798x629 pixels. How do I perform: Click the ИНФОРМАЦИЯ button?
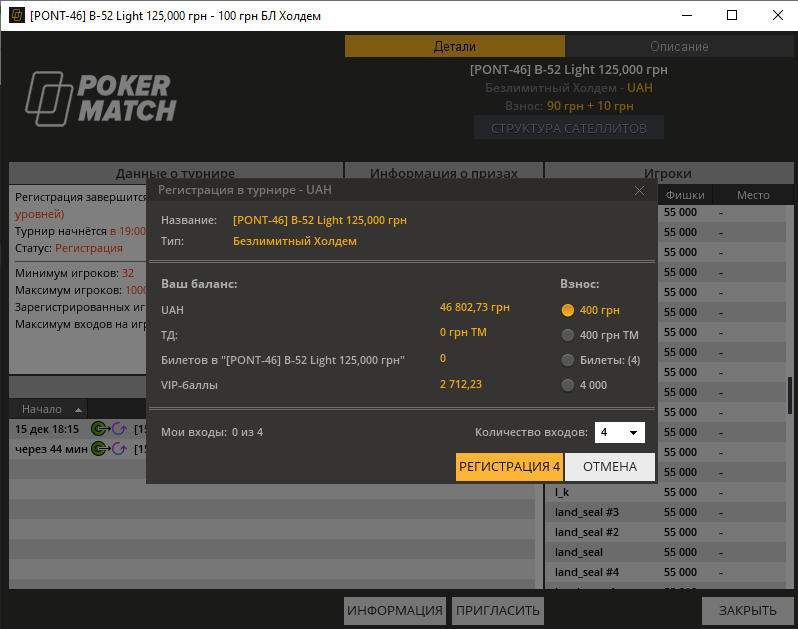tap(395, 611)
